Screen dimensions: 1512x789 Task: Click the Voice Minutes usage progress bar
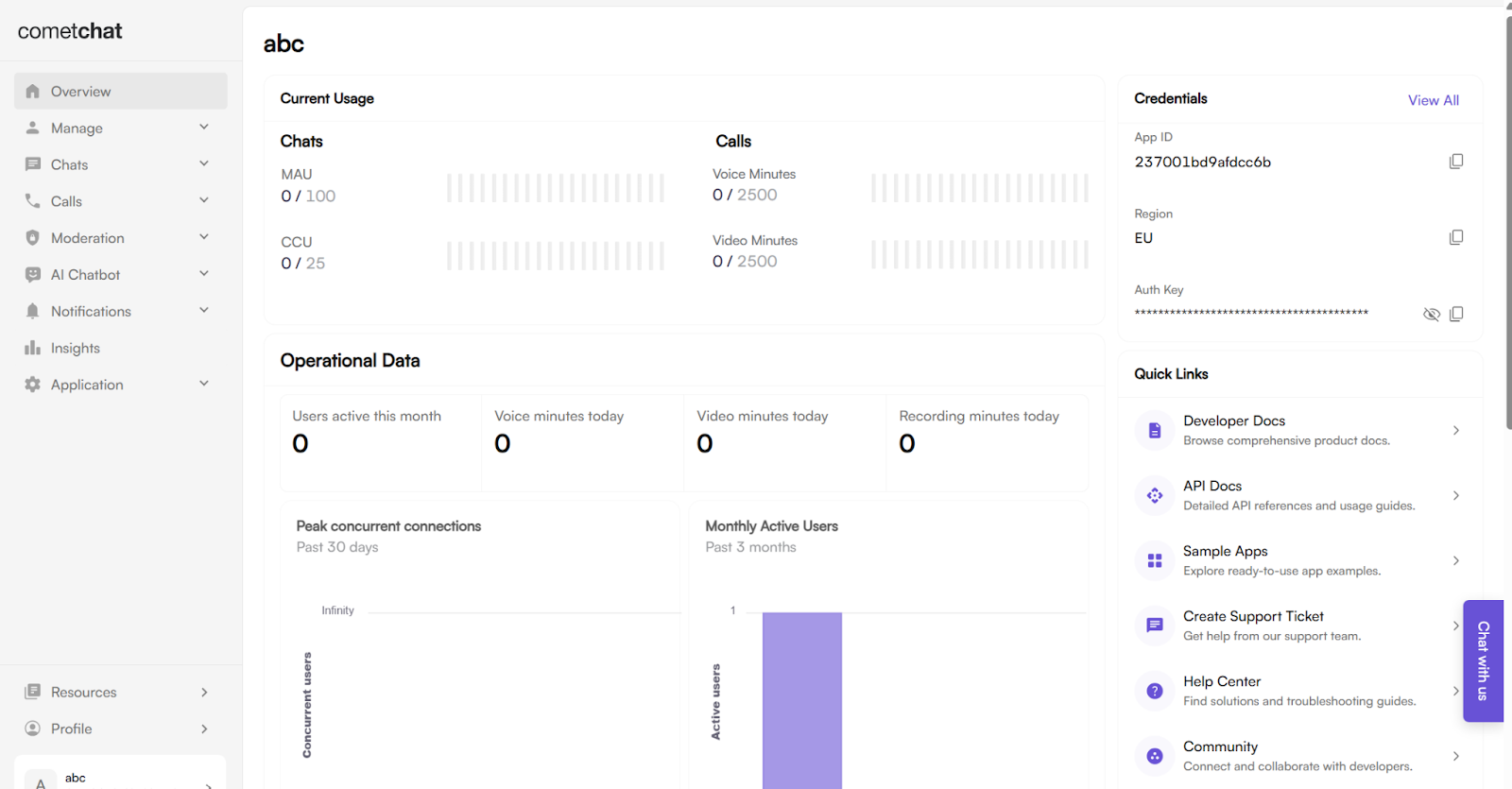(979, 188)
